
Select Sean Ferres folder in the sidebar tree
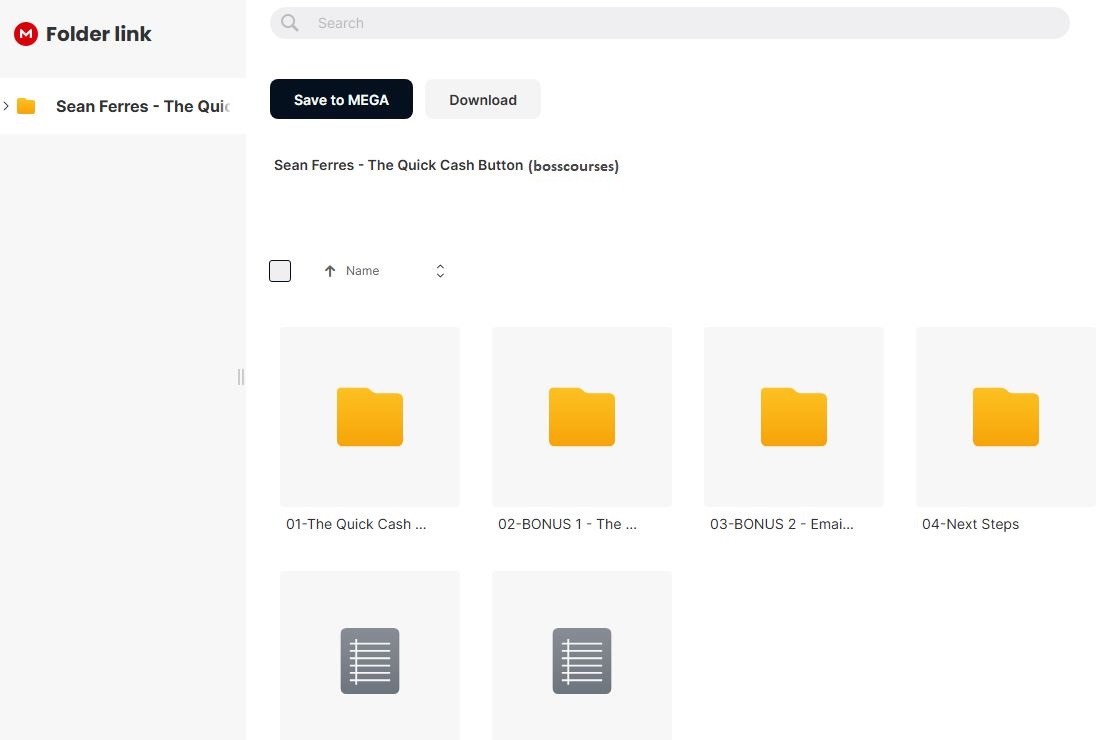tap(142, 106)
